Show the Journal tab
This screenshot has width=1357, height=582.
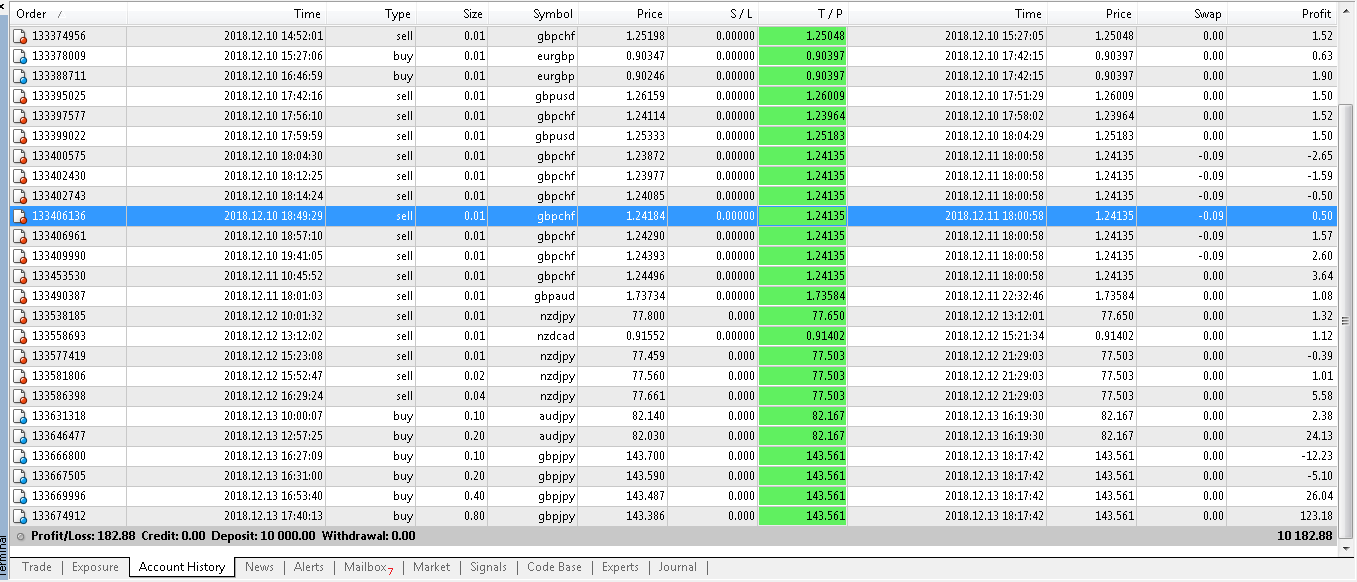pos(677,567)
